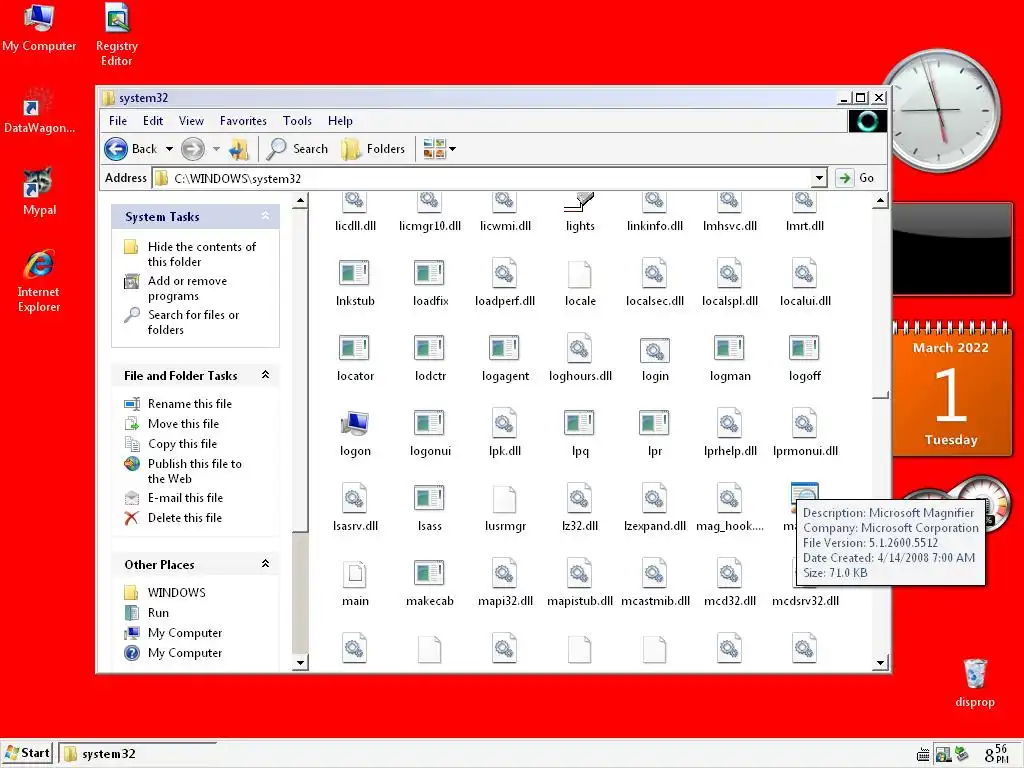
Task: Click the Start button
Action: 27,753
